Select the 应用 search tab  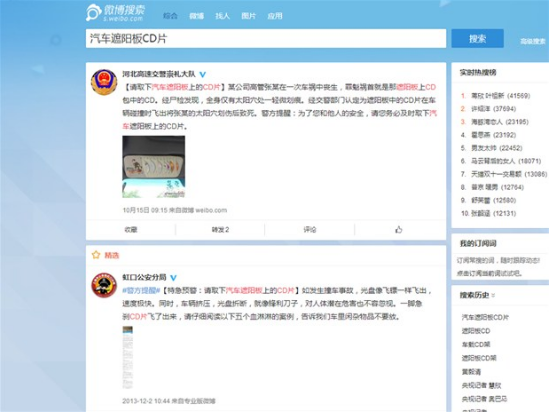(x=275, y=16)
